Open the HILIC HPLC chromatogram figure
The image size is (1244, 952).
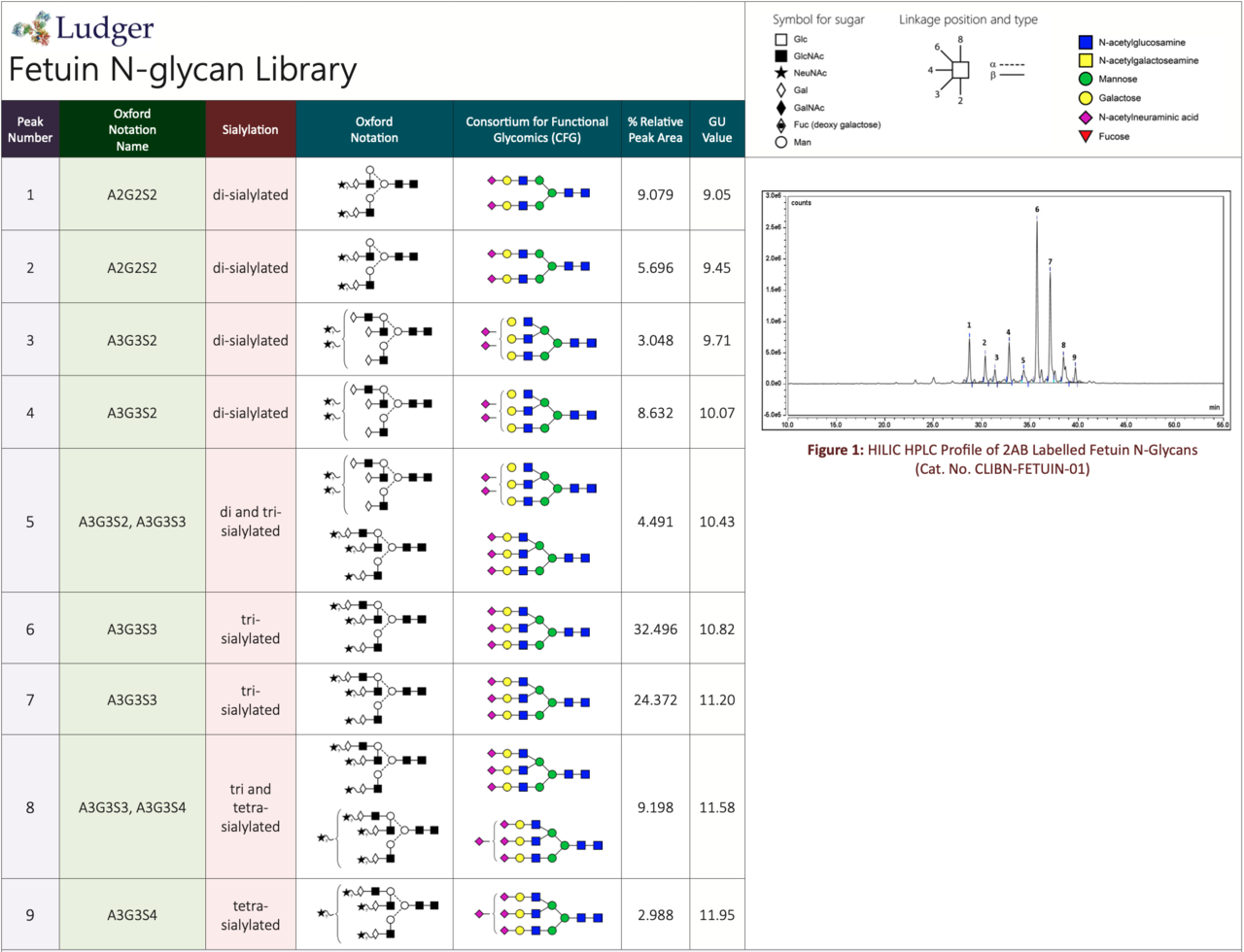994,310
